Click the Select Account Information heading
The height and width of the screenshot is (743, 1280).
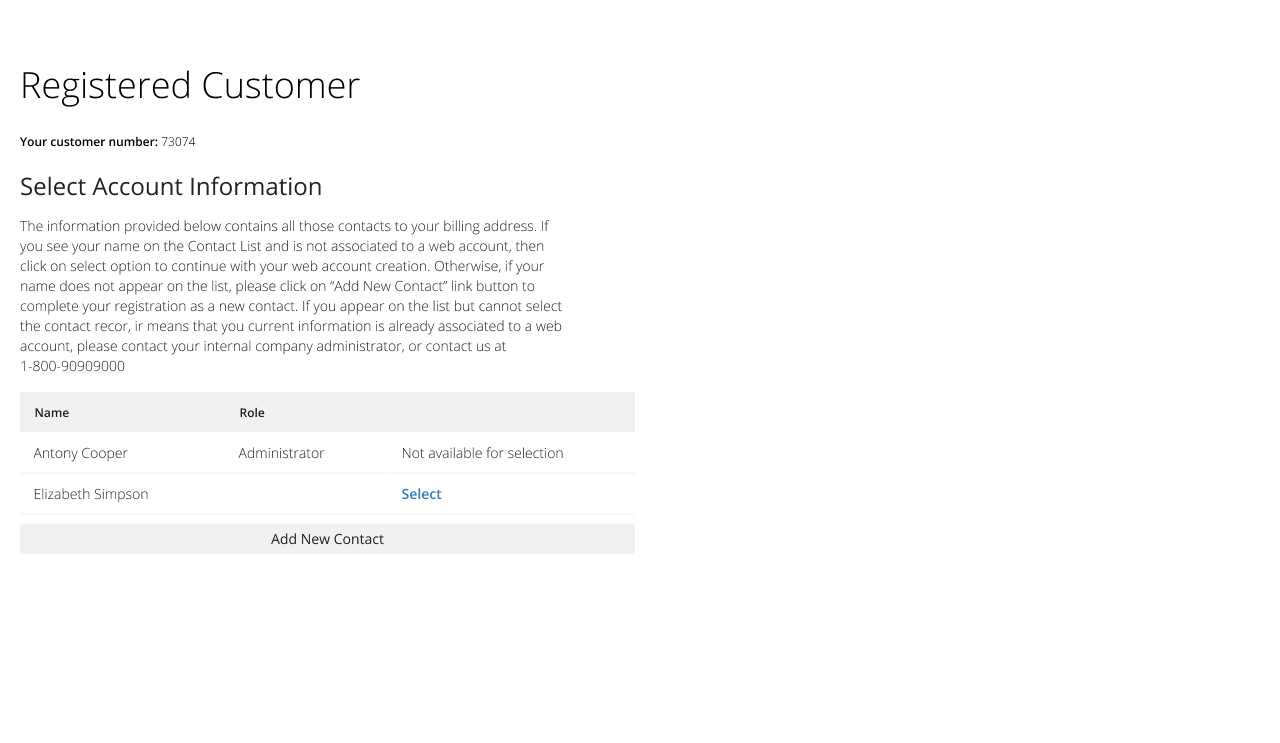171,187
